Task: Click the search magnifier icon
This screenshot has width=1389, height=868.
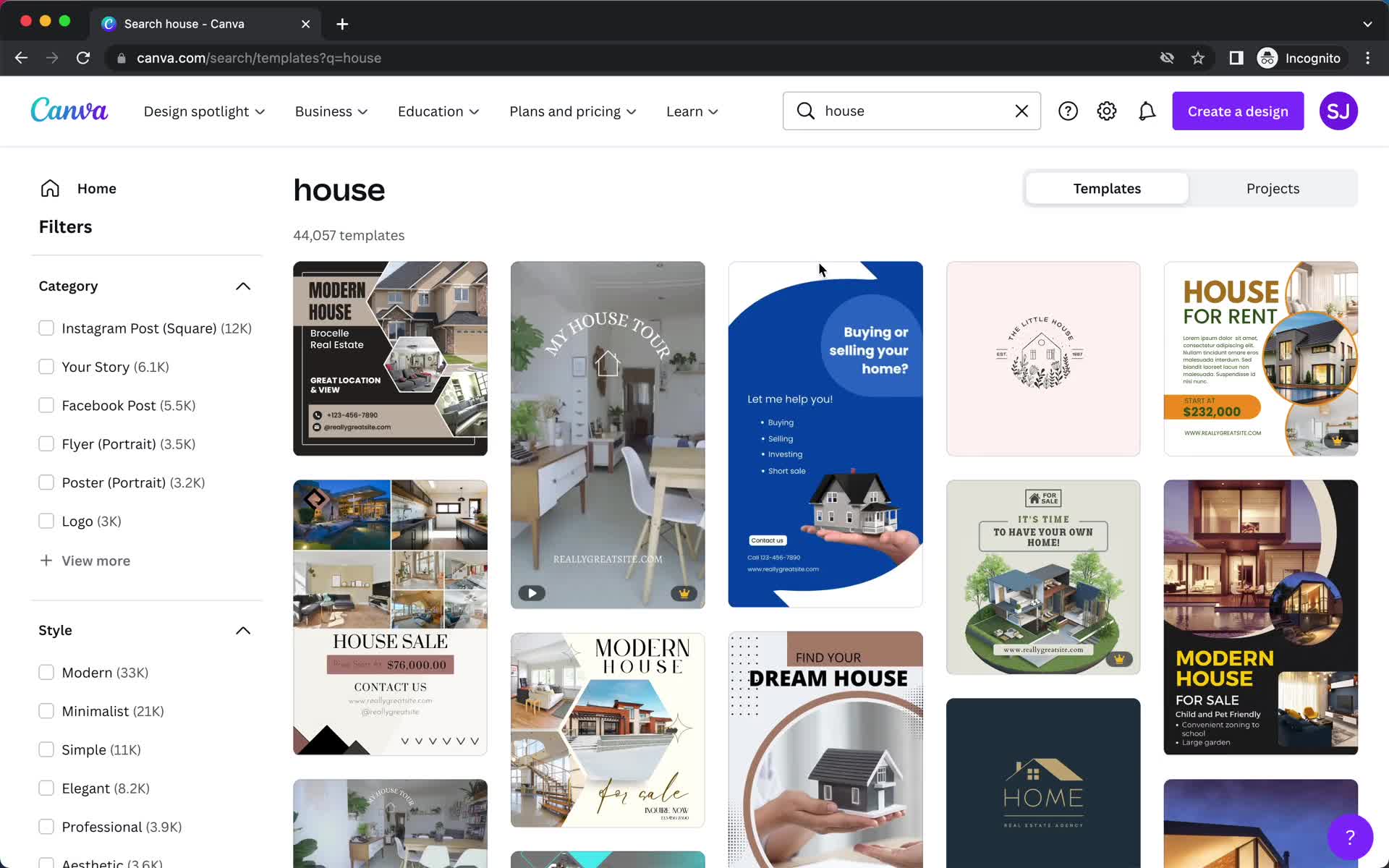Action: point(805,111)
